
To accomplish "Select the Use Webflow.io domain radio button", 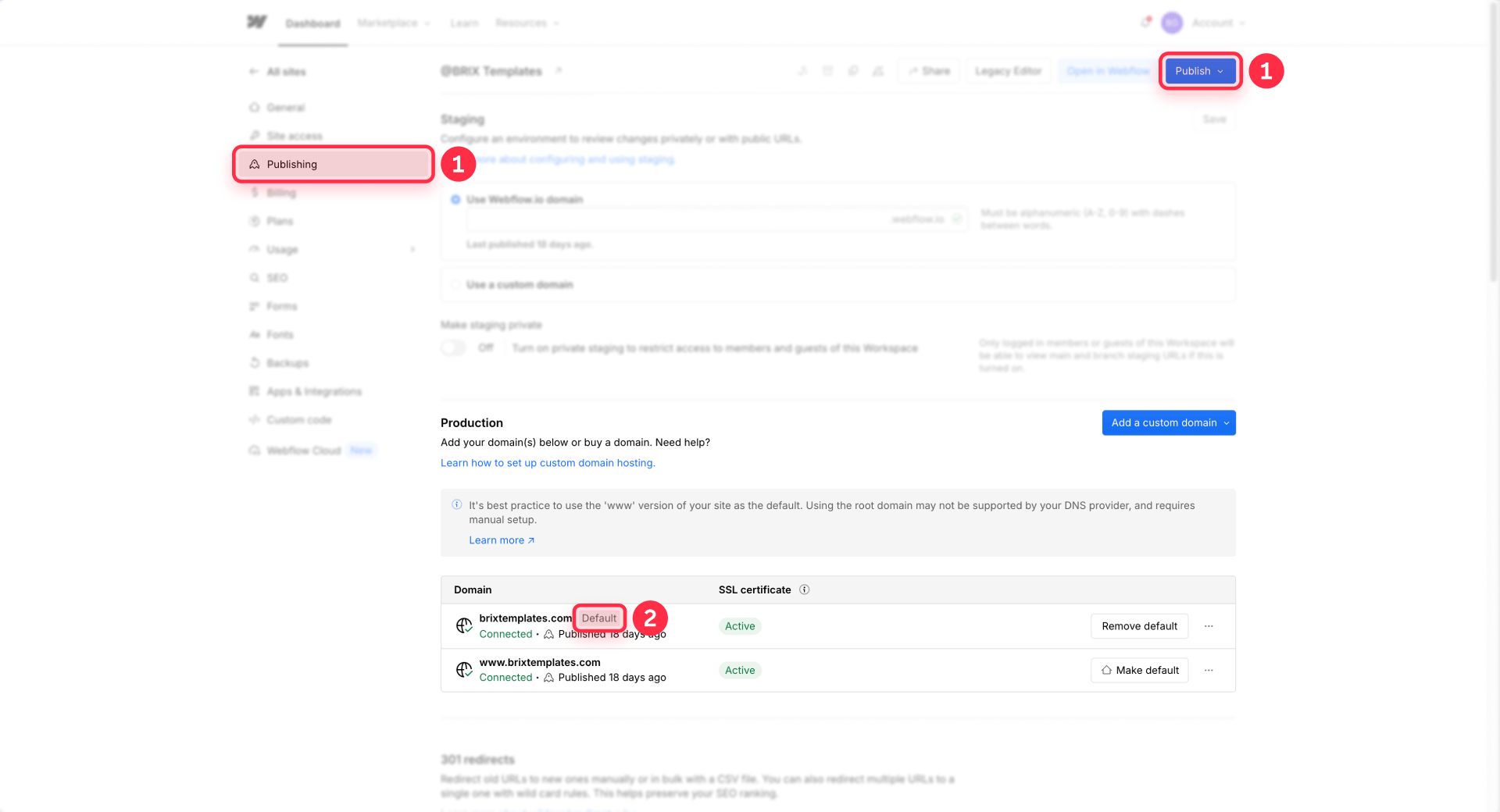I will point(455,200).
